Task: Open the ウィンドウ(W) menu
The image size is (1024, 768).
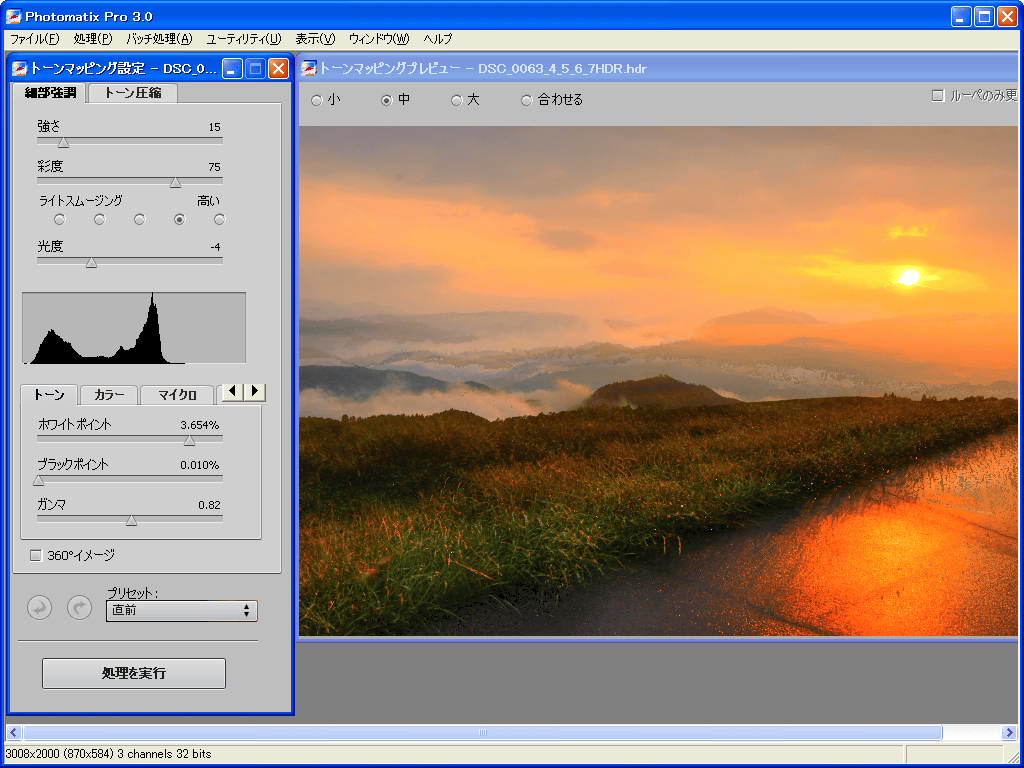Action: click(379, 39)
